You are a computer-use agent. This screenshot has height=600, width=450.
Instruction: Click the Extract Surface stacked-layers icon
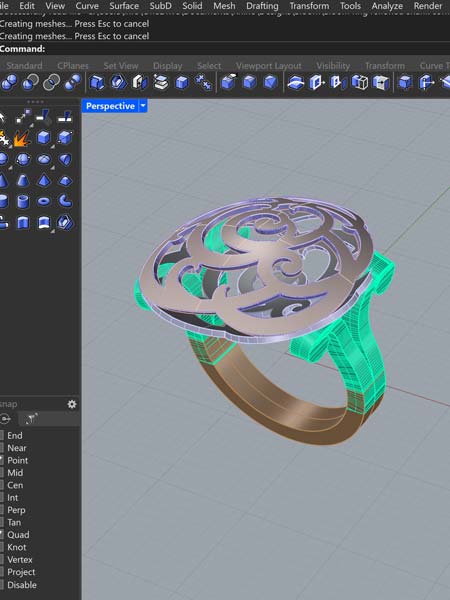tap(161, 82)
